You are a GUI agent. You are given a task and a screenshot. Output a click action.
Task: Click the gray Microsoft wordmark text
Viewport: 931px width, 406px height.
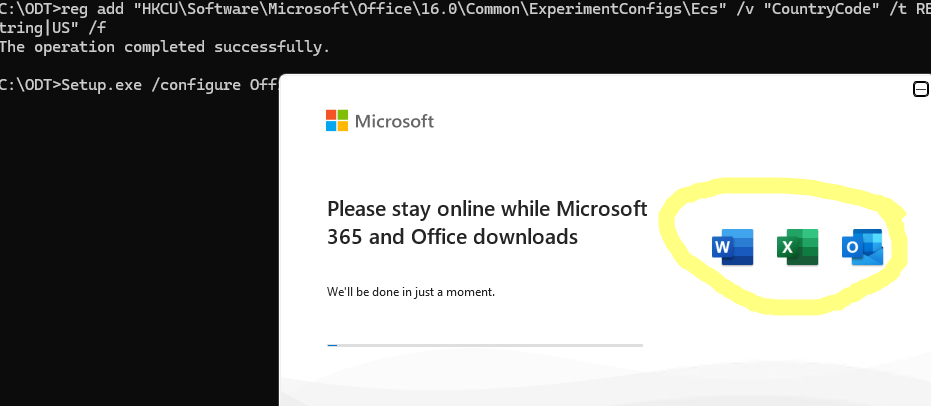click(394, 121)
